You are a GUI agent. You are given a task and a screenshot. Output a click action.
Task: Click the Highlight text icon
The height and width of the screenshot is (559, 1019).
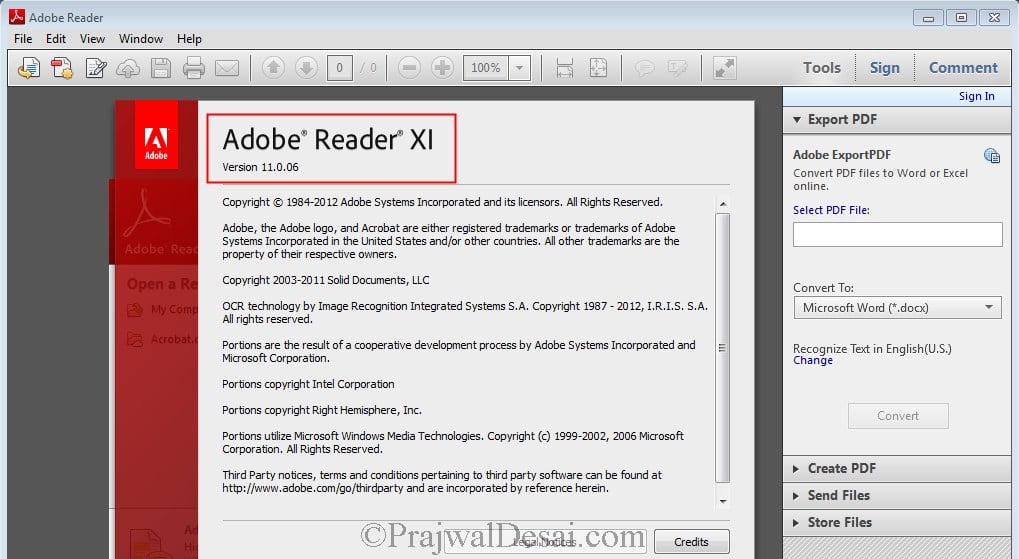tap(677, 68)
